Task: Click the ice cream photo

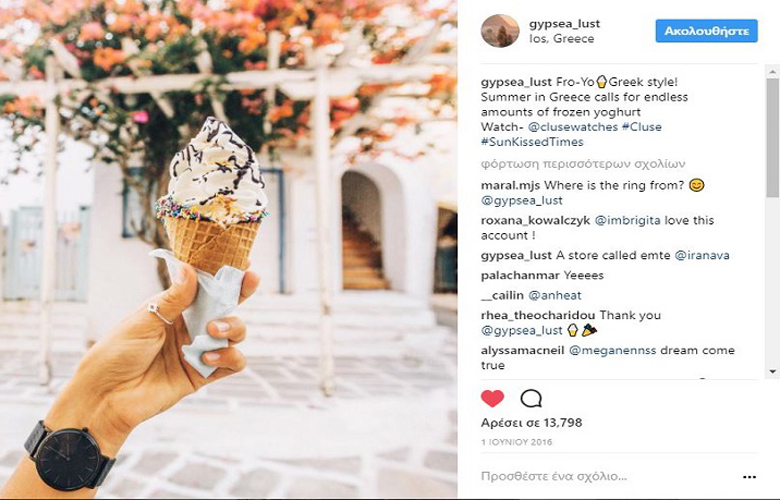Action: tap(228, 249)
